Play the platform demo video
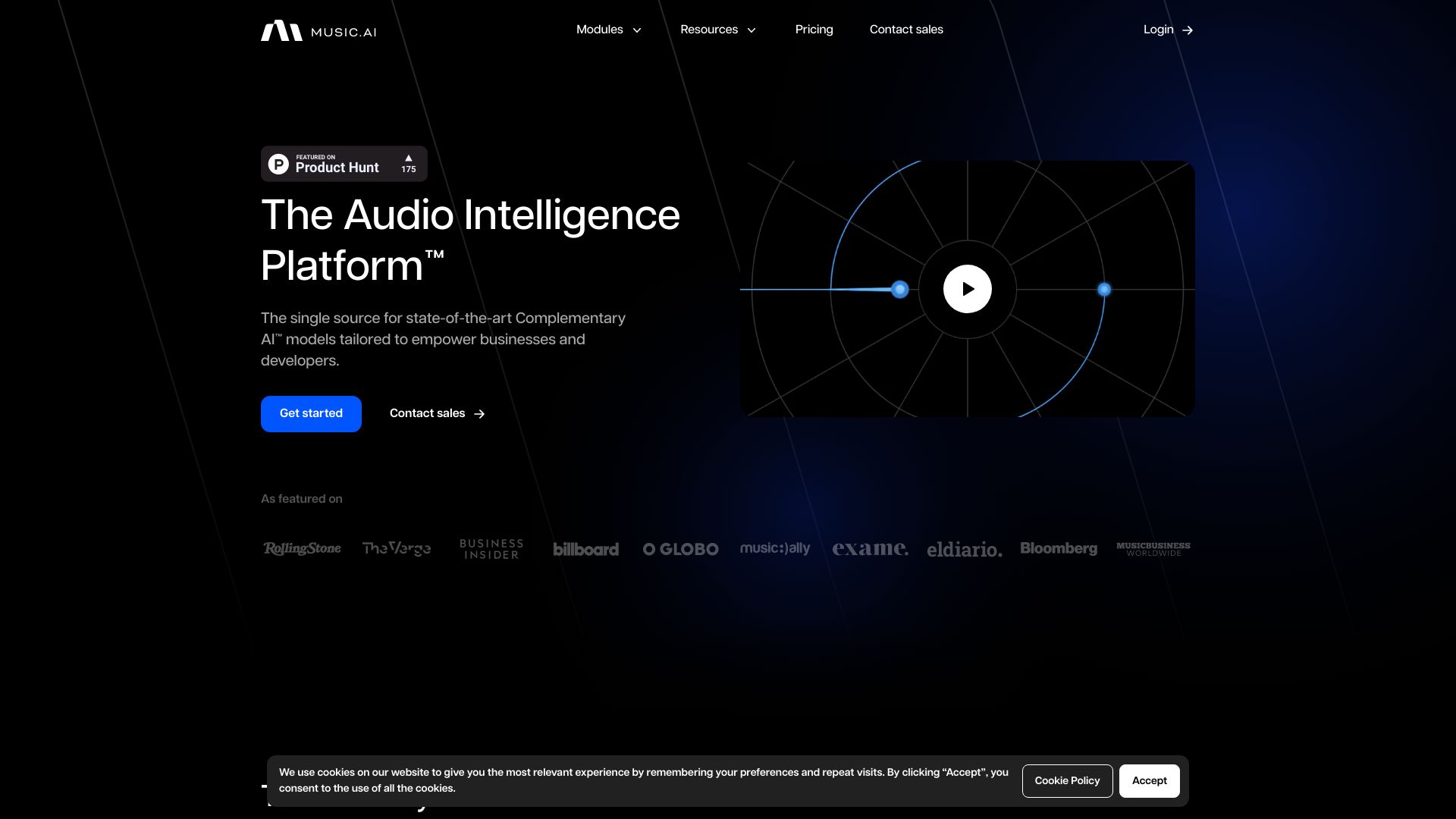1456x819 pixels. [967, 289]
